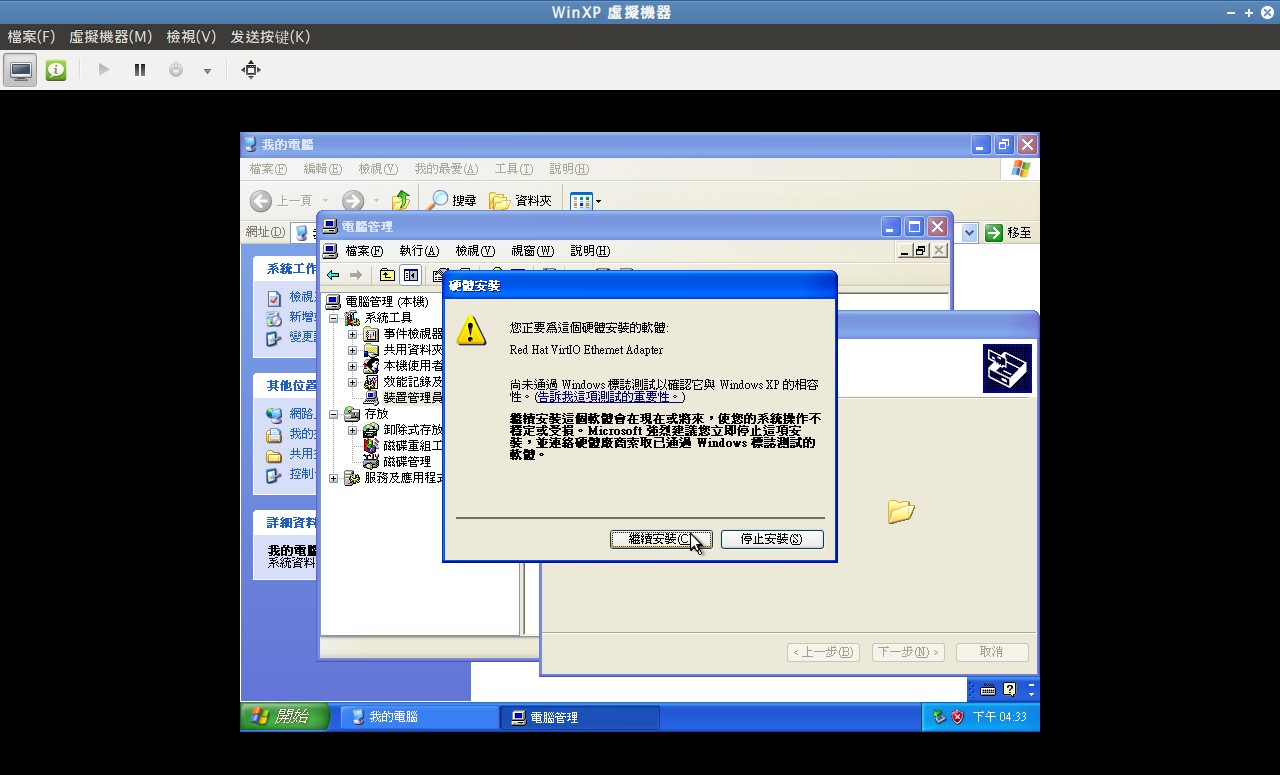This screenshot has width=1280, height=775.
Task: Click 停止安裝 stop installation button
Action: [x=772, y=539]
